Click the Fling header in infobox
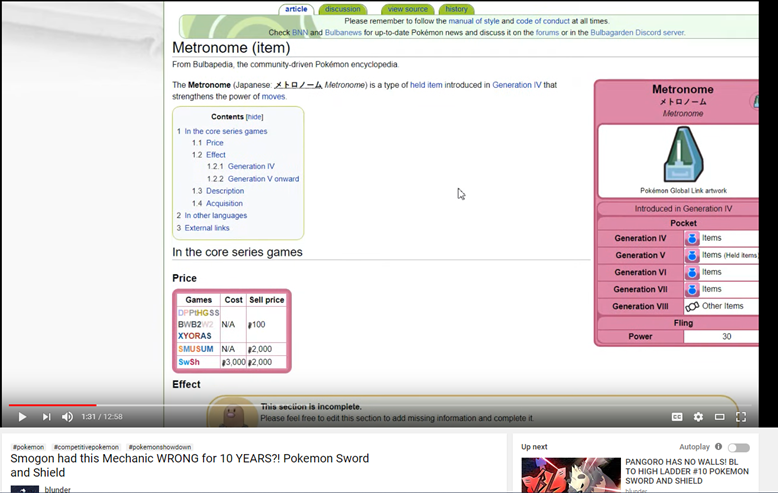 683,323
